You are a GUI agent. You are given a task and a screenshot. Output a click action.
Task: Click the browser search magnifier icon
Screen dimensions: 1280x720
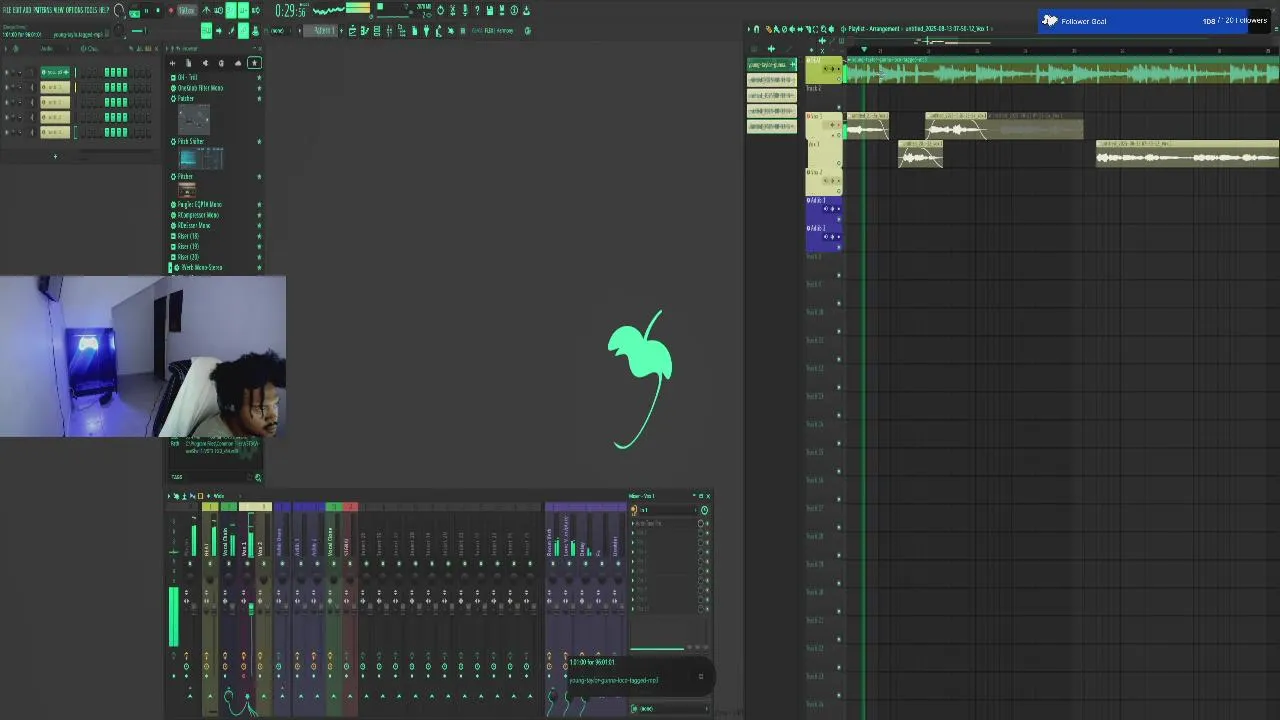258,477
